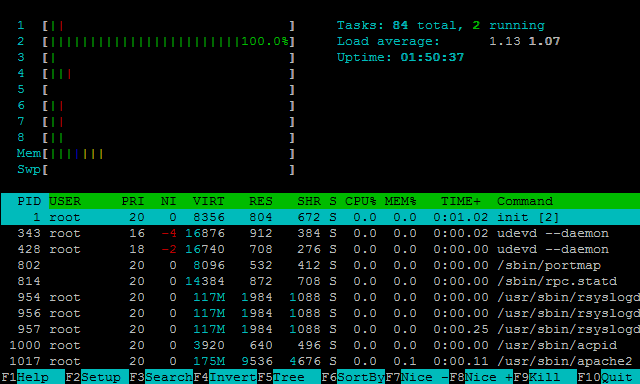Select rsyslogd row with PID 954

(x=320, y=297)
